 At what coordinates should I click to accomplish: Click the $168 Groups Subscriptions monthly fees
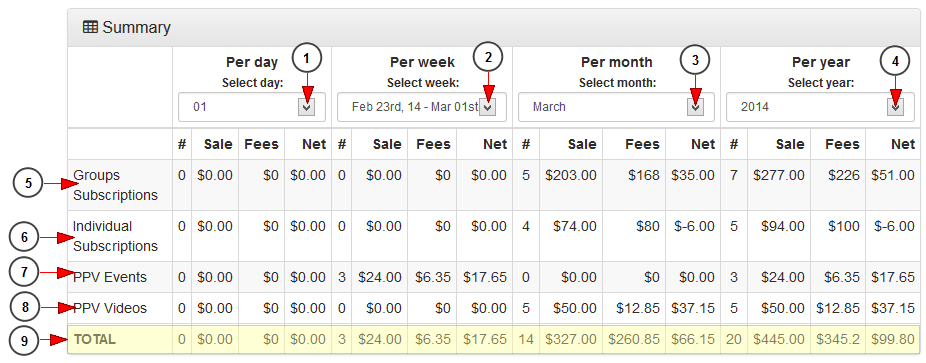pos(643,175)
